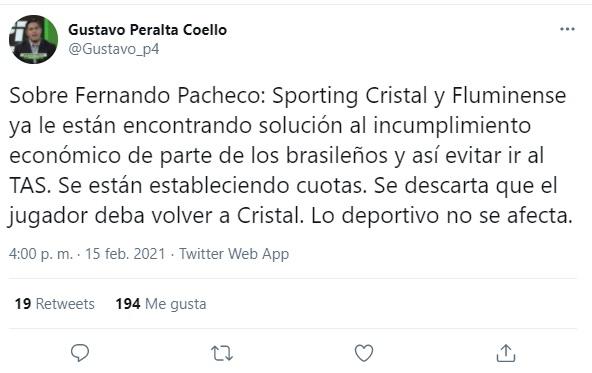592x373 pixels.
Task: Open Gustavo Peralta Coello's profile picture
Action: (33, 39)
